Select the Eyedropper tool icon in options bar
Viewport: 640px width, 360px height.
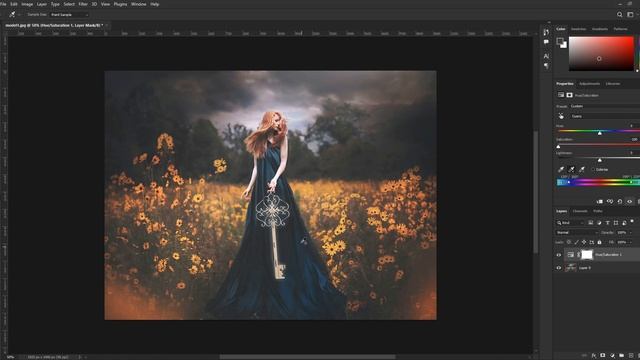pyautogui.click(x=12, y=14)
